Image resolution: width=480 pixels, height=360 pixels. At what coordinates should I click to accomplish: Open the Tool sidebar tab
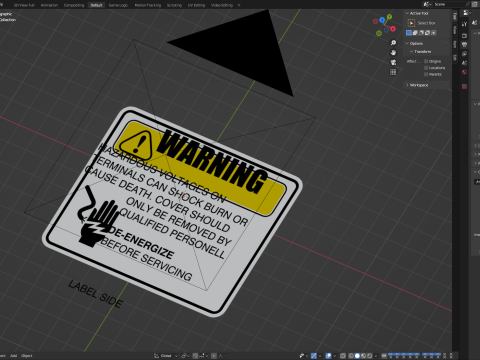[455, 16]
